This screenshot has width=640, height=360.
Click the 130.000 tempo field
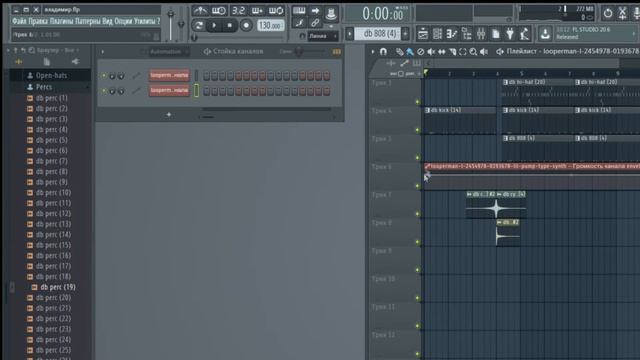(x=271, y=25)
